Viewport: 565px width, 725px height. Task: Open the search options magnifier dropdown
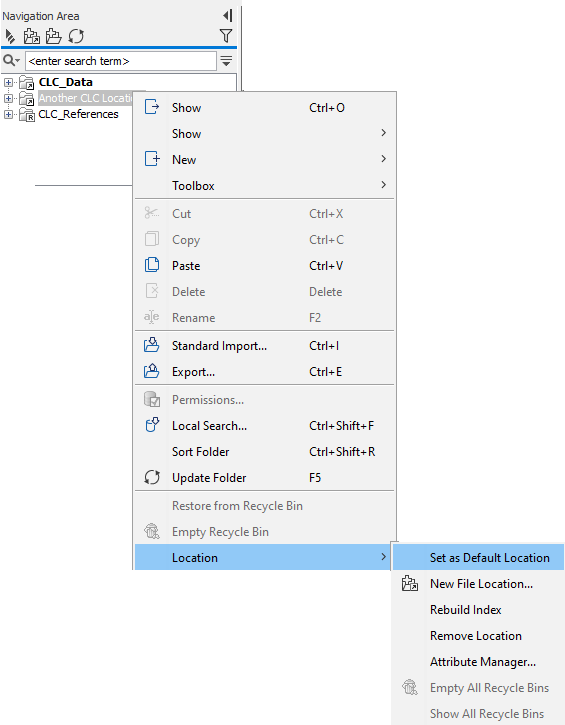click(x=11, y=61)
